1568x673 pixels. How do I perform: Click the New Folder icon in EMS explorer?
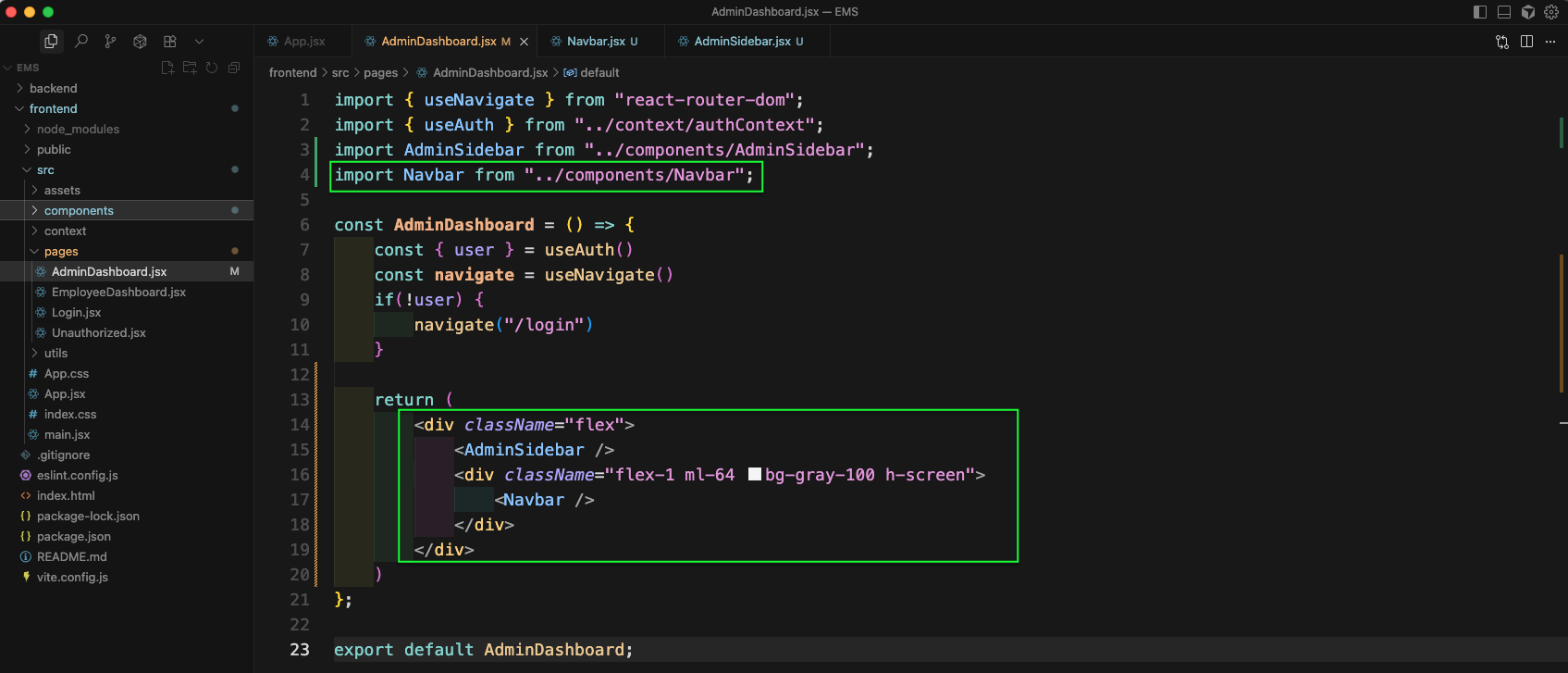(x=190, y=68)
